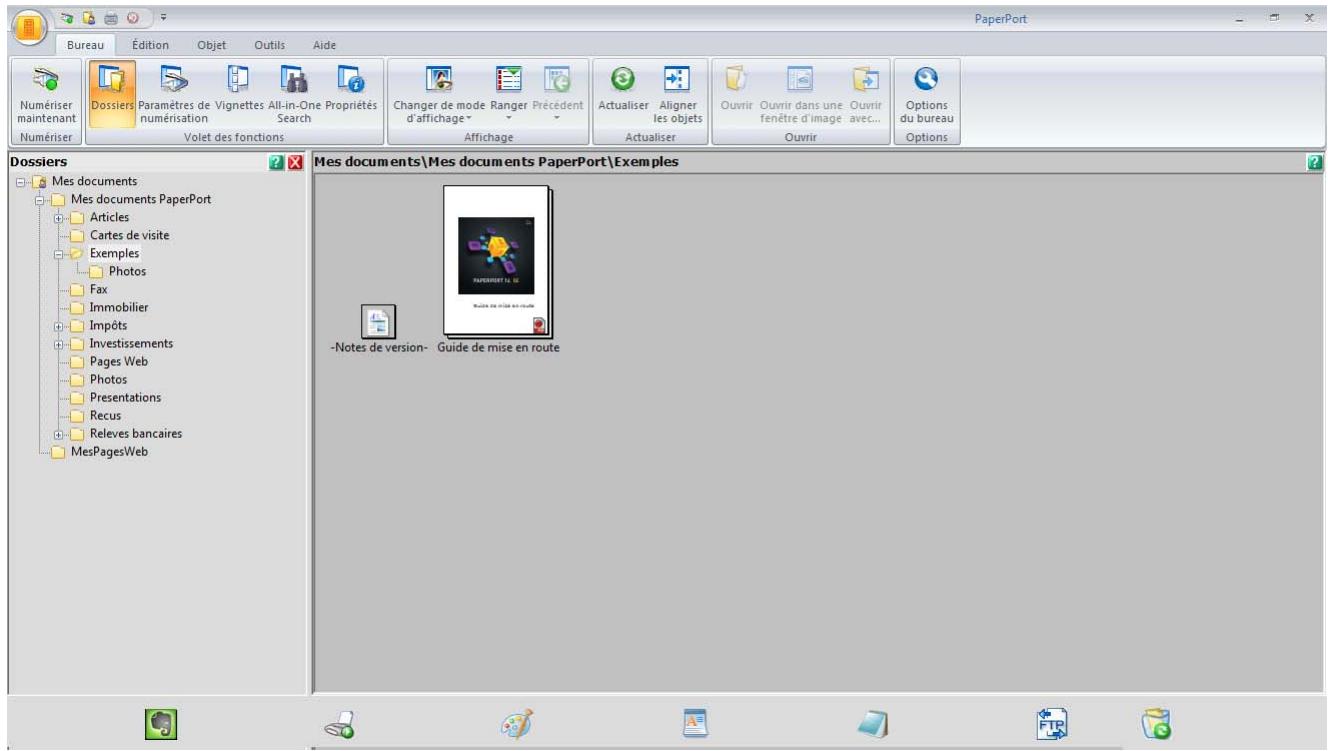The width and height of the screenshot is (1328, 751).
Task: Select the MesPagesWeb folder
Action: coord(109,451)
